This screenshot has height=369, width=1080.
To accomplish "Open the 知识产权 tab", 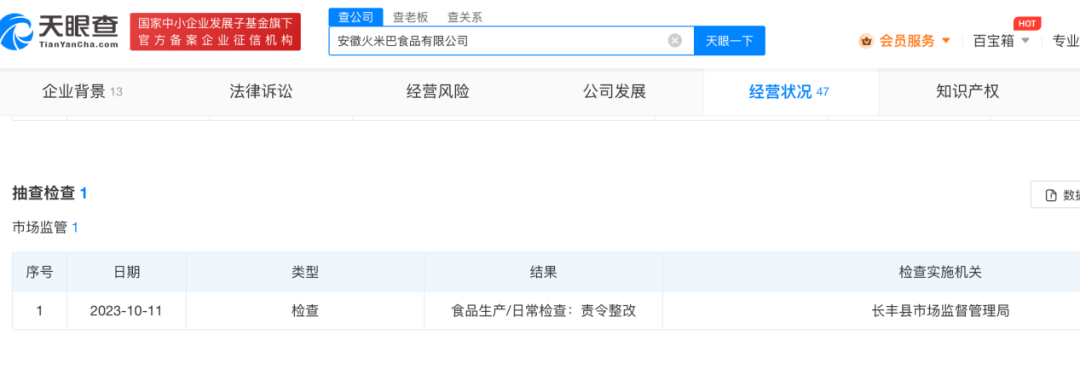I will (968, 92).
